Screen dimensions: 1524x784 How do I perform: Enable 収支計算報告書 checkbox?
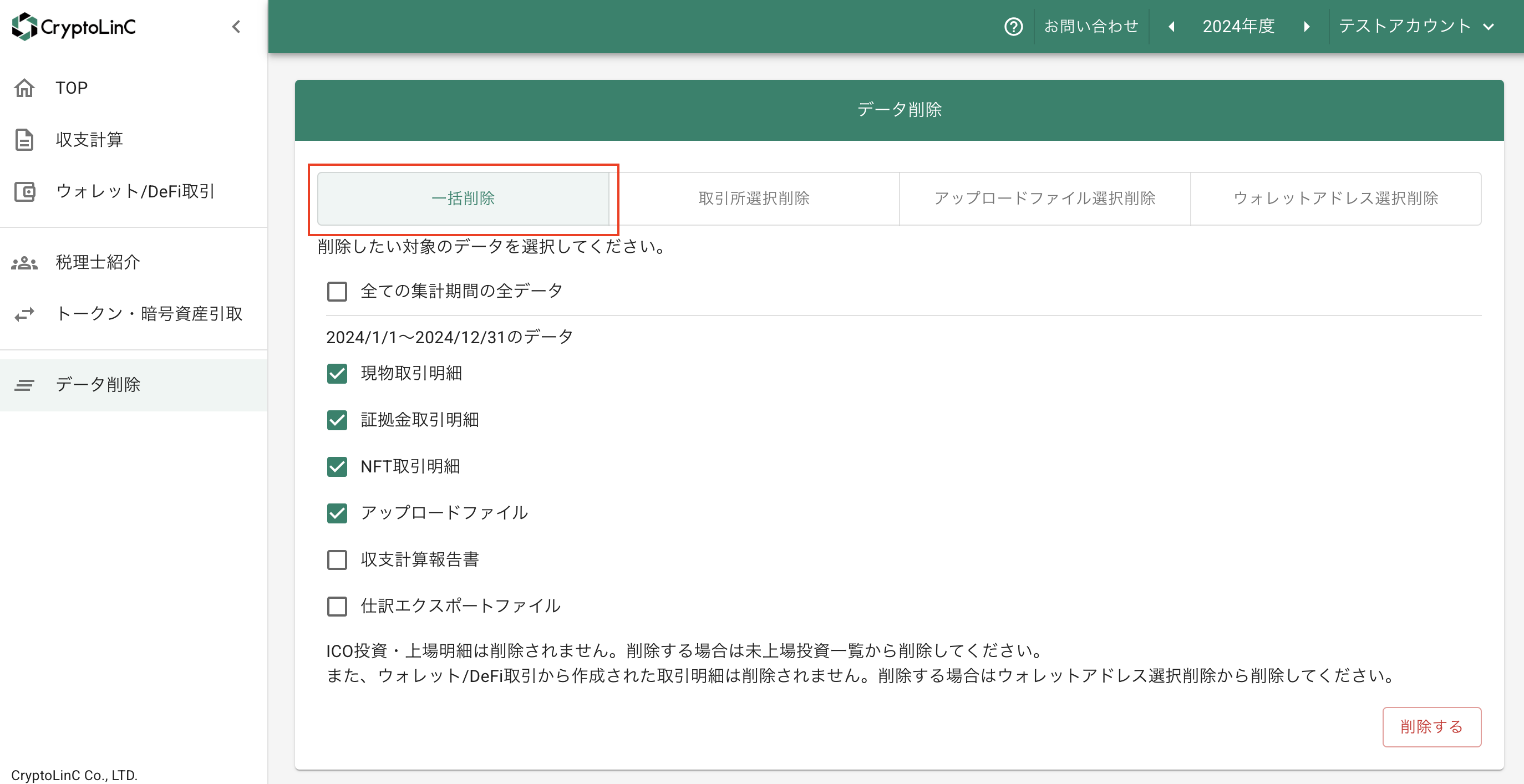337,560
